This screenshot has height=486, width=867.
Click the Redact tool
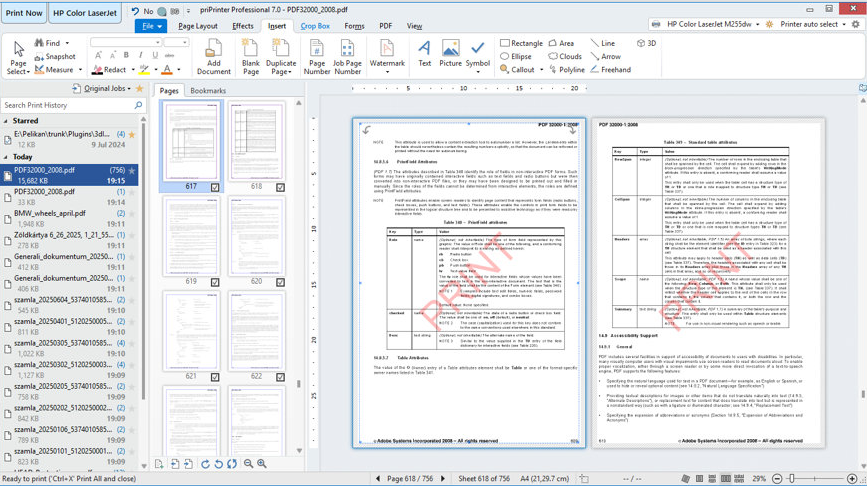click(x=109, y=70)
